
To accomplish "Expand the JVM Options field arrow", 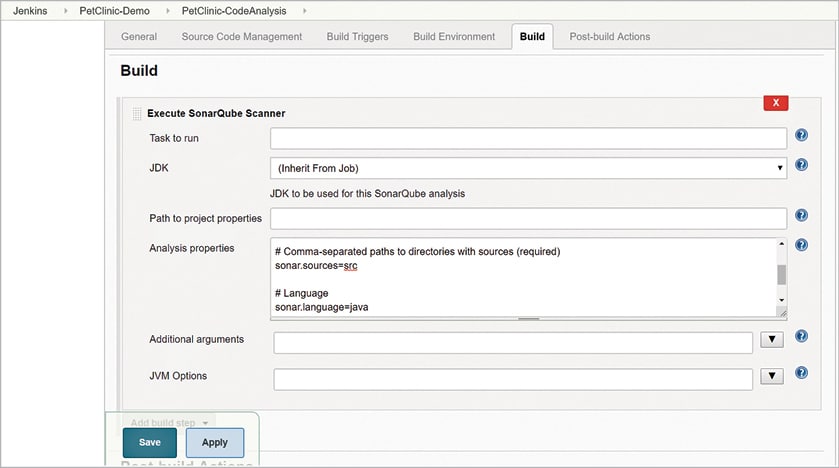I will tap(771, 377).
